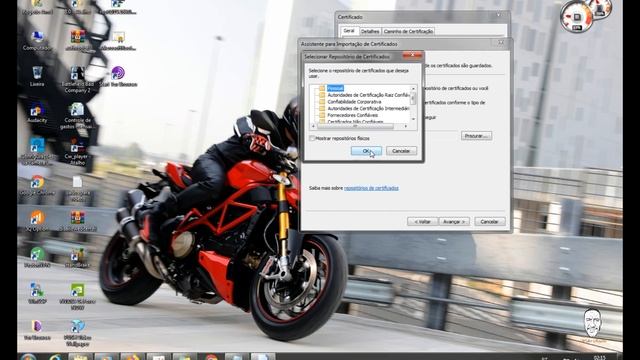
Task: Click the store list's vertical scrollbar up arrow
Action: [x=413, y=89]
